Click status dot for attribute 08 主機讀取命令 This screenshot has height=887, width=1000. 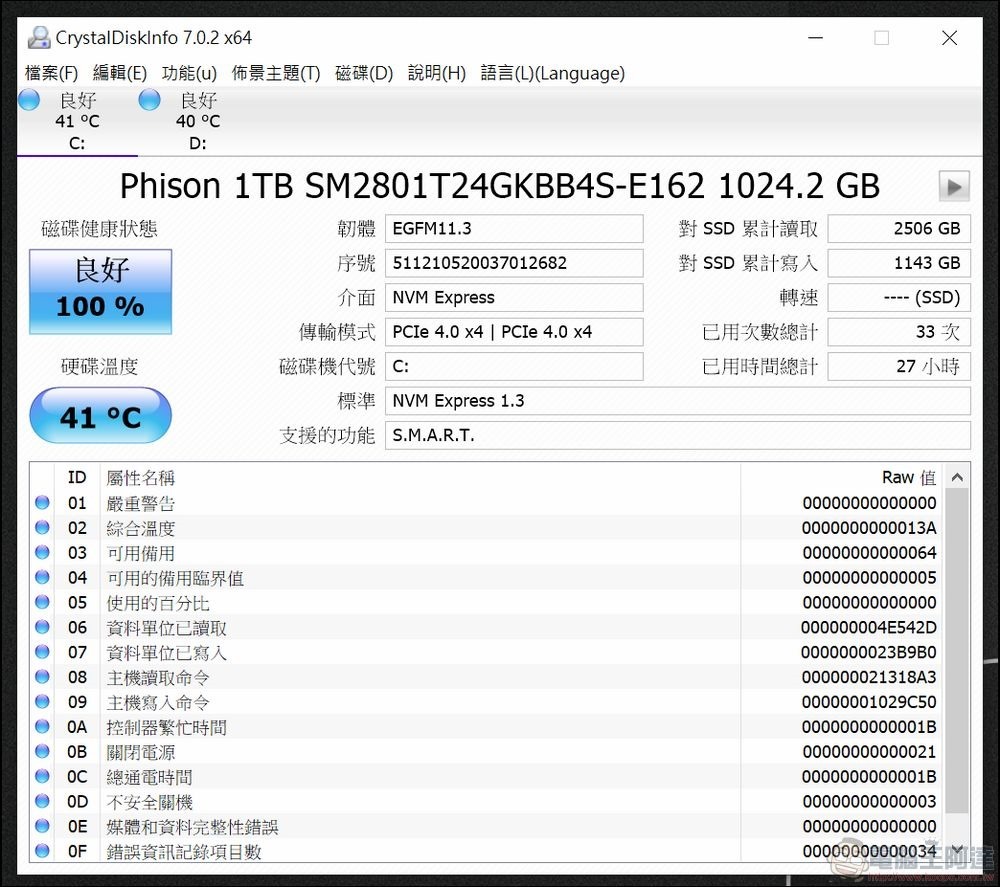pyautogui.click(x=43, y=677)
